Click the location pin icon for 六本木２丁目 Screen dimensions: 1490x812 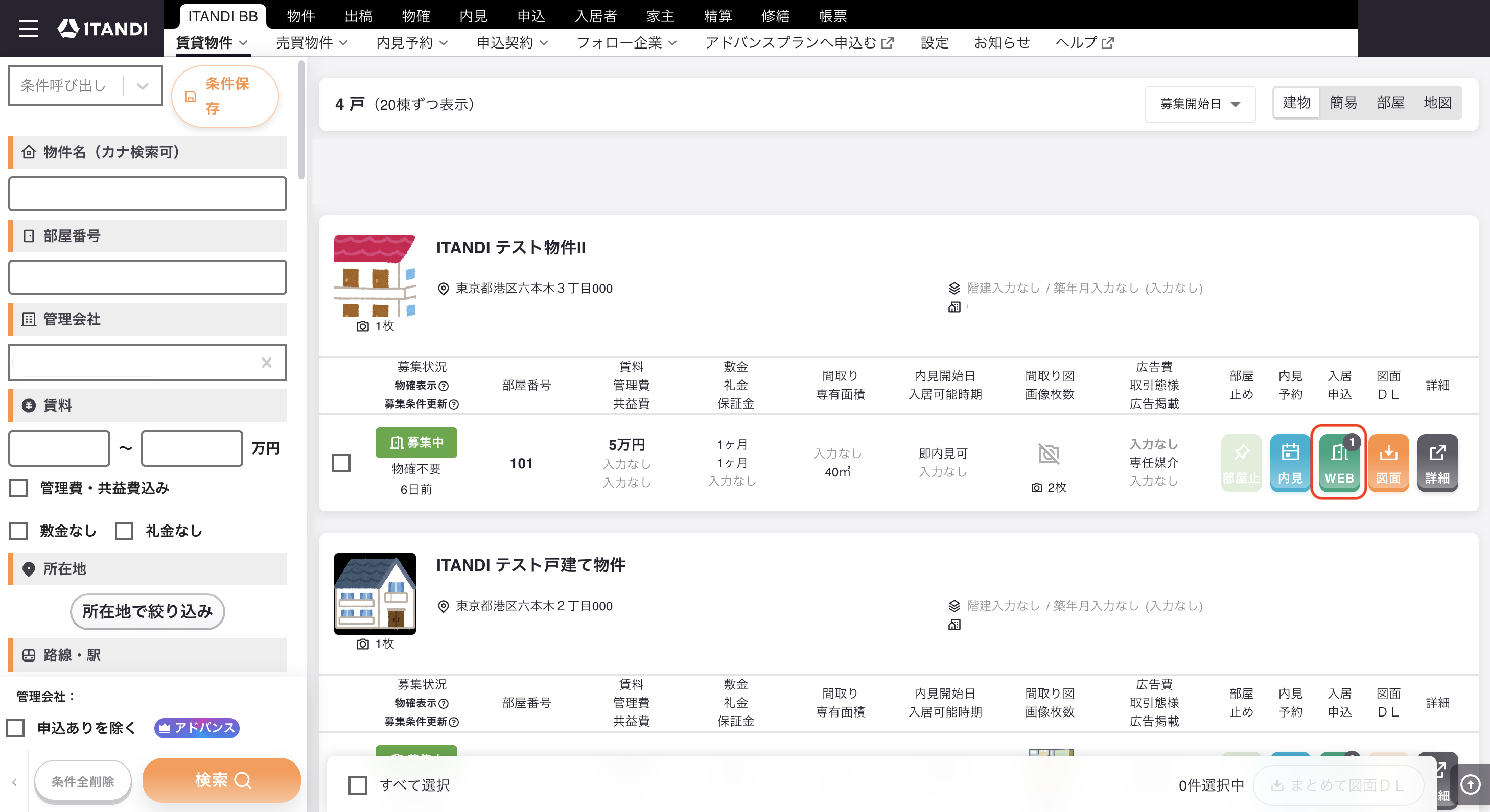(443, 606)
